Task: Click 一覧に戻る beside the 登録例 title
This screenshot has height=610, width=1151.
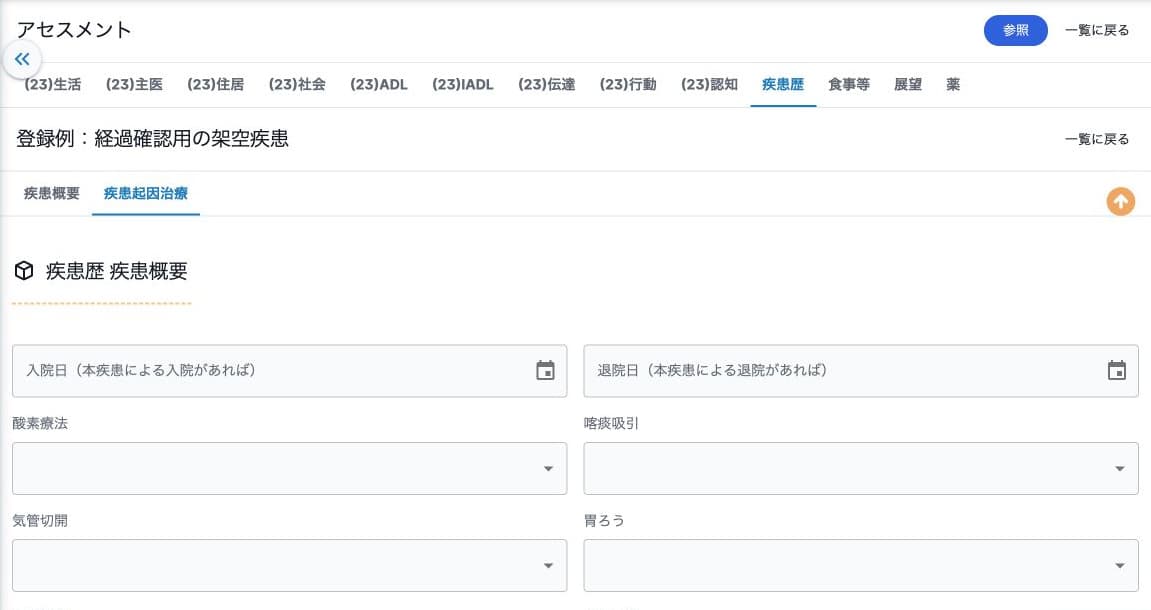Action: tap(1097, 139)
